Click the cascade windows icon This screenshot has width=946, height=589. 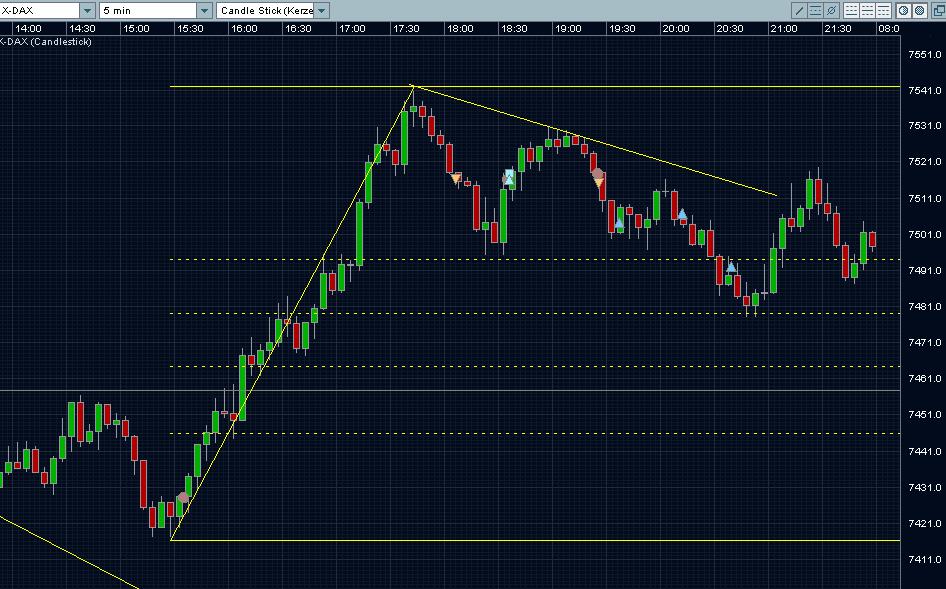pos(939,10)
